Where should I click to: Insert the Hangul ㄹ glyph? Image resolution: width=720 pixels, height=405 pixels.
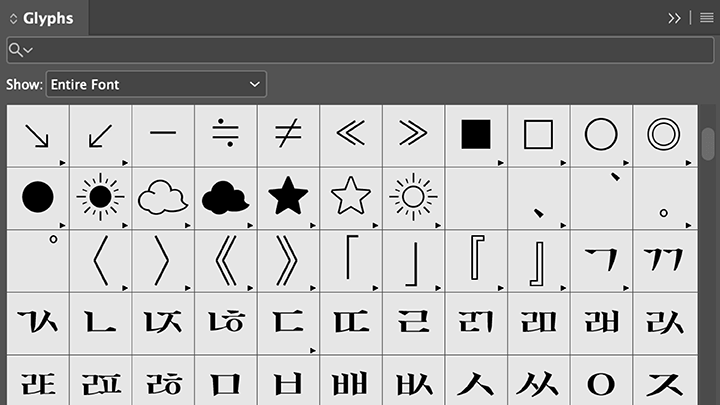(x=413, y=323)
